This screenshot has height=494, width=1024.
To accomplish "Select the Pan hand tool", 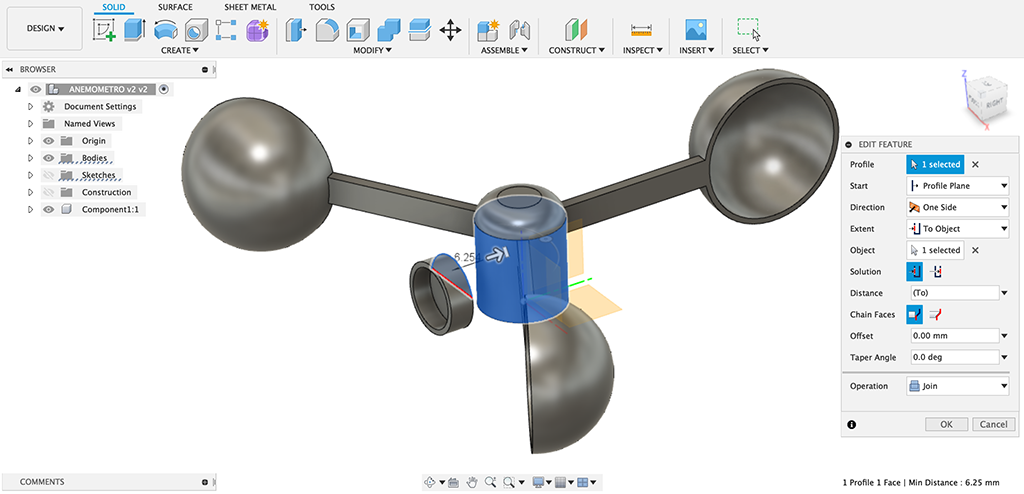I will 473,482.
